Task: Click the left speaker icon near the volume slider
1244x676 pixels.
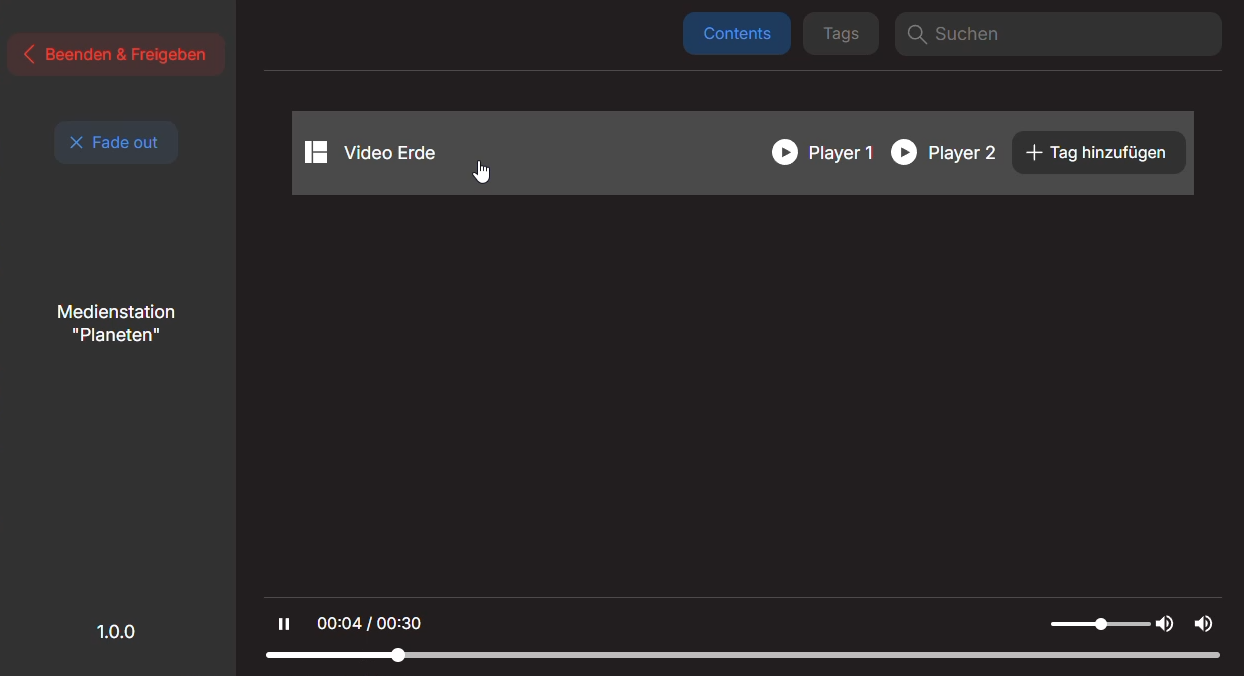Action: point(1164,623)
